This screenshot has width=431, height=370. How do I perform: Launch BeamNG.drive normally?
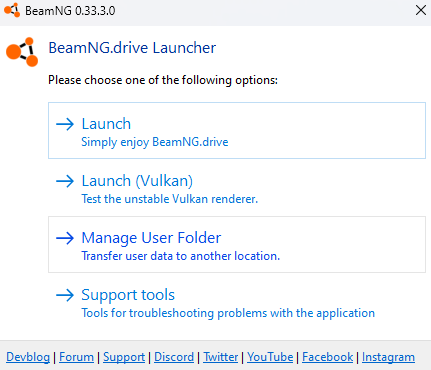pos(237,131)
